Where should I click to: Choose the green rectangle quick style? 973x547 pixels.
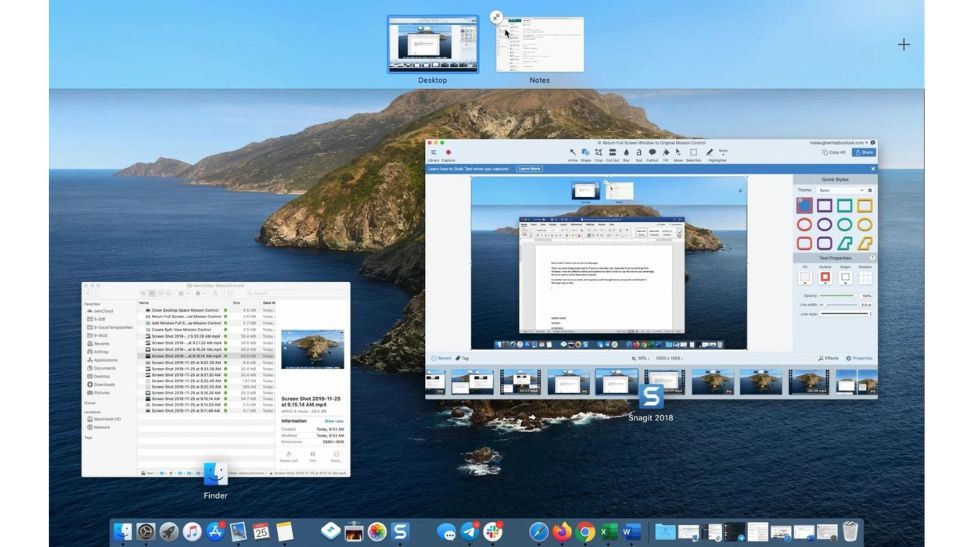tap(845, 206)
